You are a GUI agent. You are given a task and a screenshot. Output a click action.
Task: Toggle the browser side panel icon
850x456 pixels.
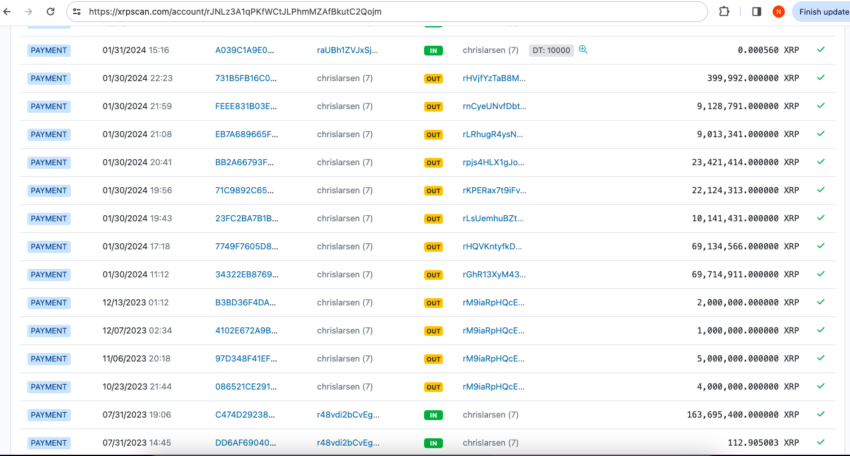click(756, 11)
